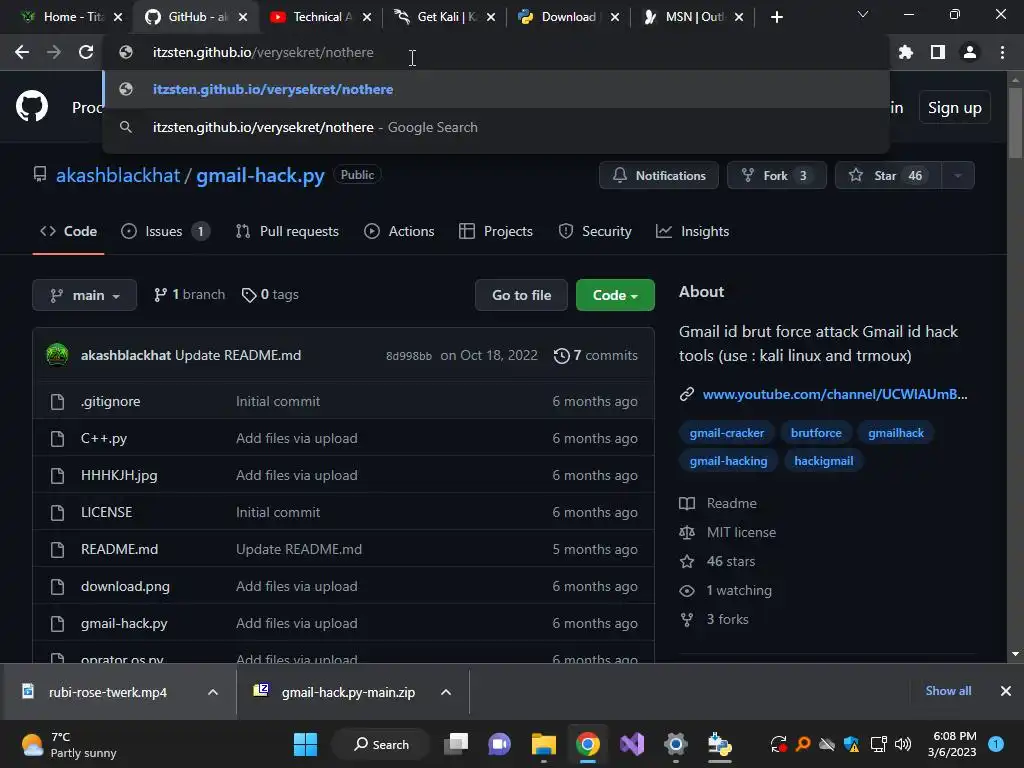Open gmail-hack.py file in list
1024x768 pixels.
pos(124,624)
